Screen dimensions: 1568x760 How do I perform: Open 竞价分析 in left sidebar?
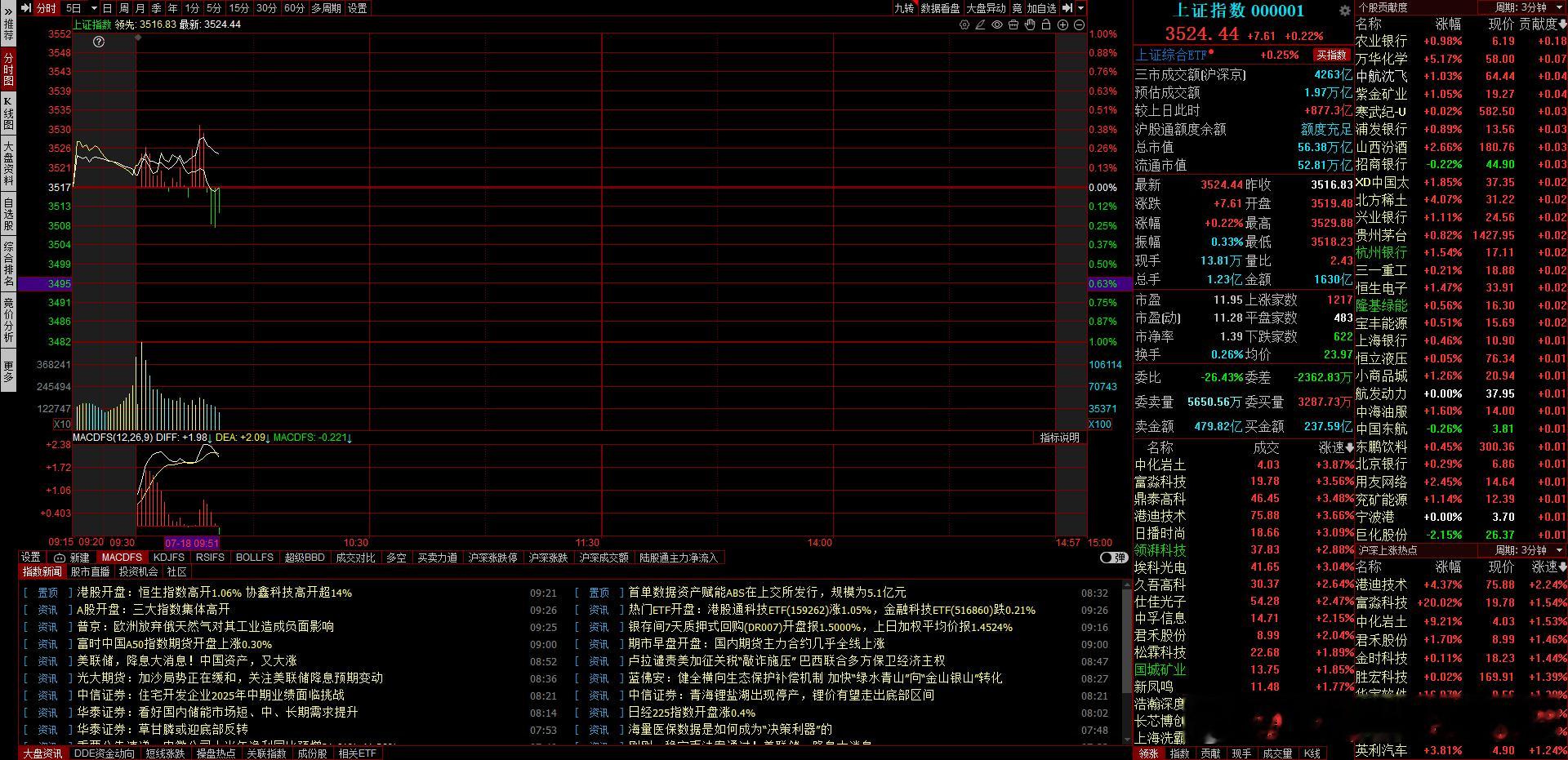pyautogui.click(x=8, y=319)
